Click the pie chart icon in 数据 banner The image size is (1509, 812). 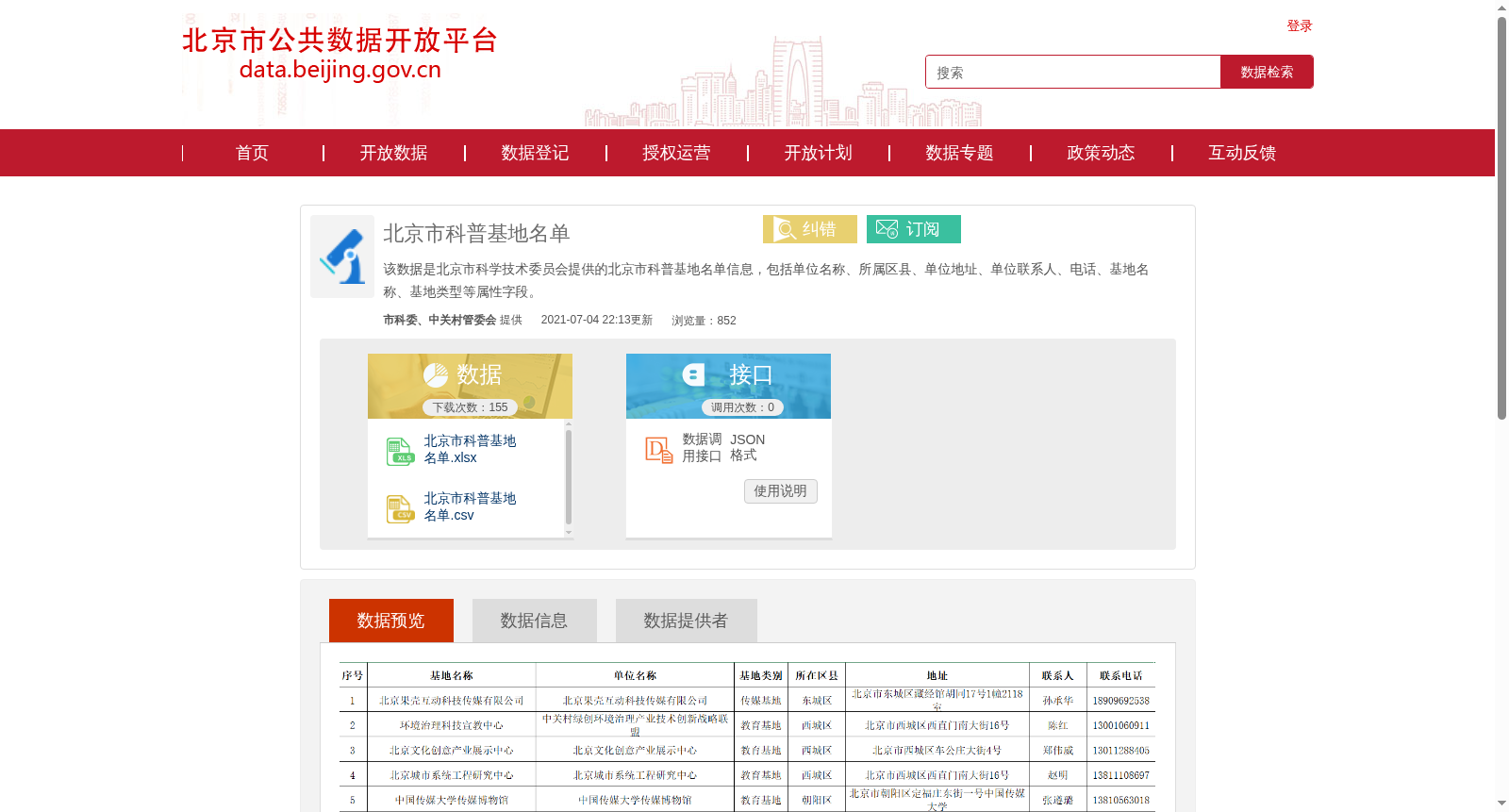click(x=436, y=375)
